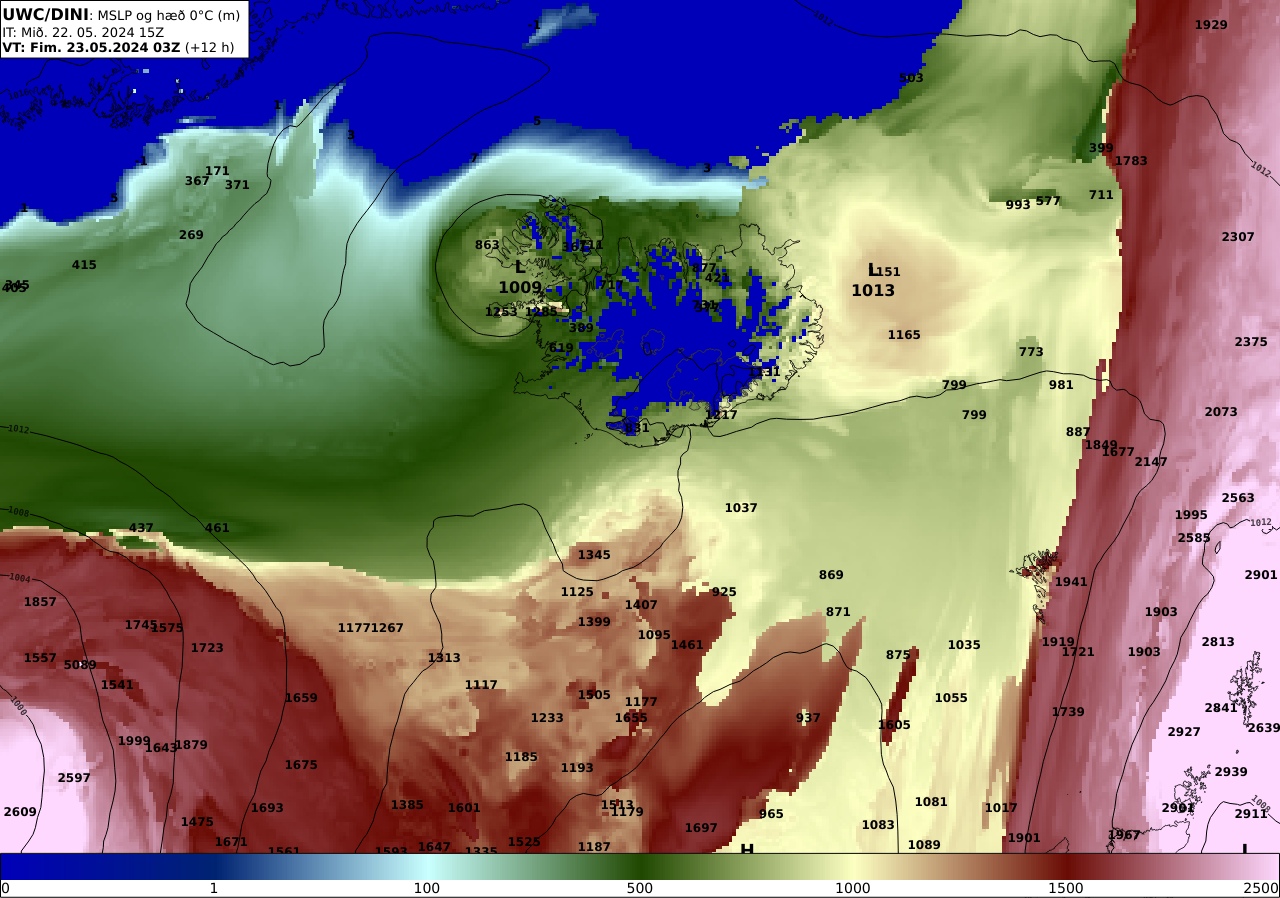This screenshot has width=1280, height=898.
Task: Click the height value 2597
Action: click(x=74, y=778)
